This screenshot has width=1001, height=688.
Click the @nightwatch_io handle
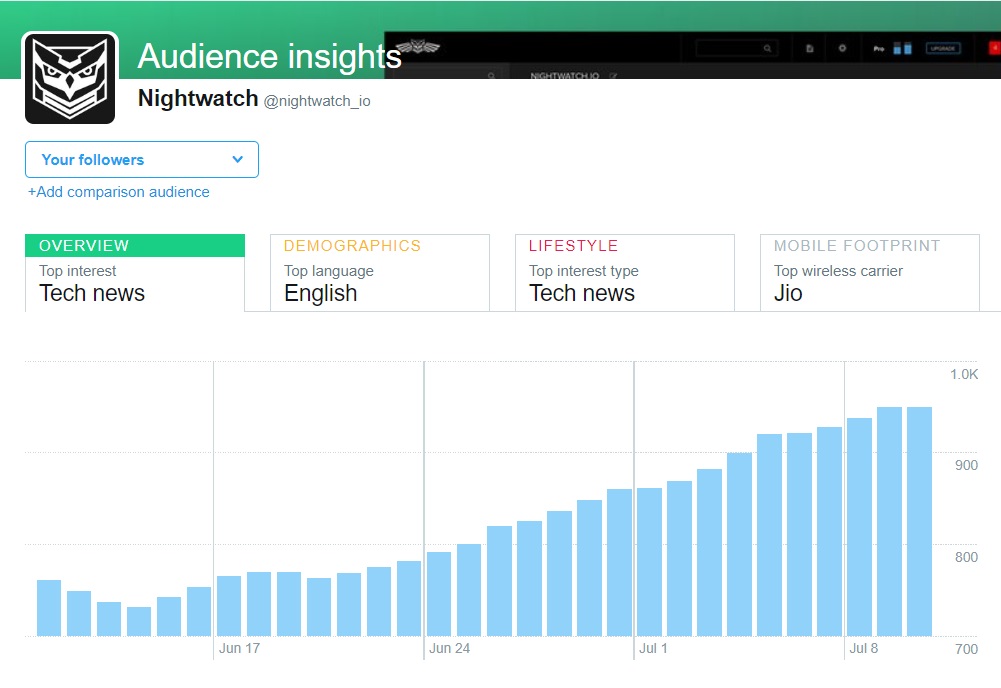pos(316,101)
